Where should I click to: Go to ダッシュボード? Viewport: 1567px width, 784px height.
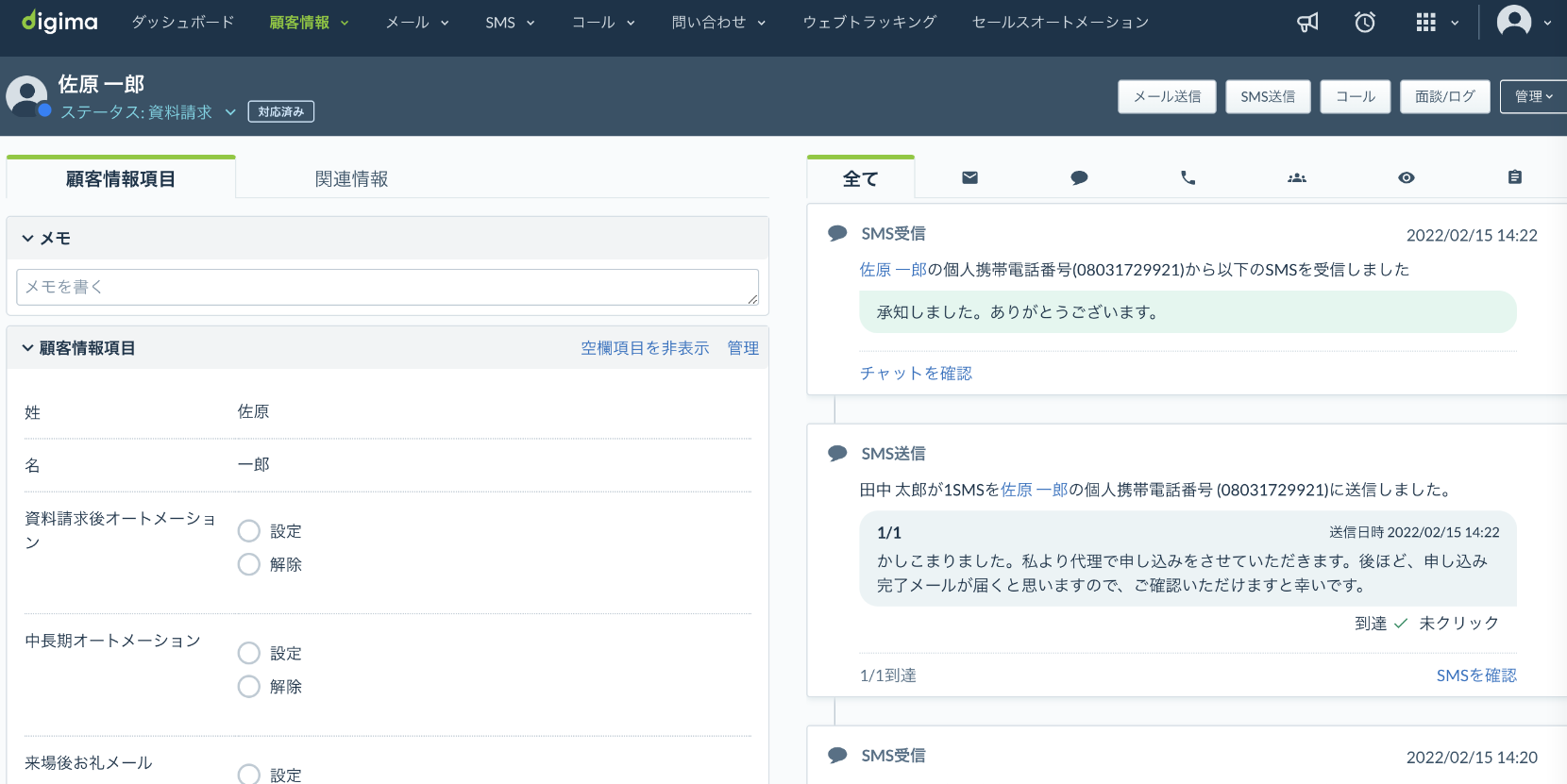(x=183, y=22)
